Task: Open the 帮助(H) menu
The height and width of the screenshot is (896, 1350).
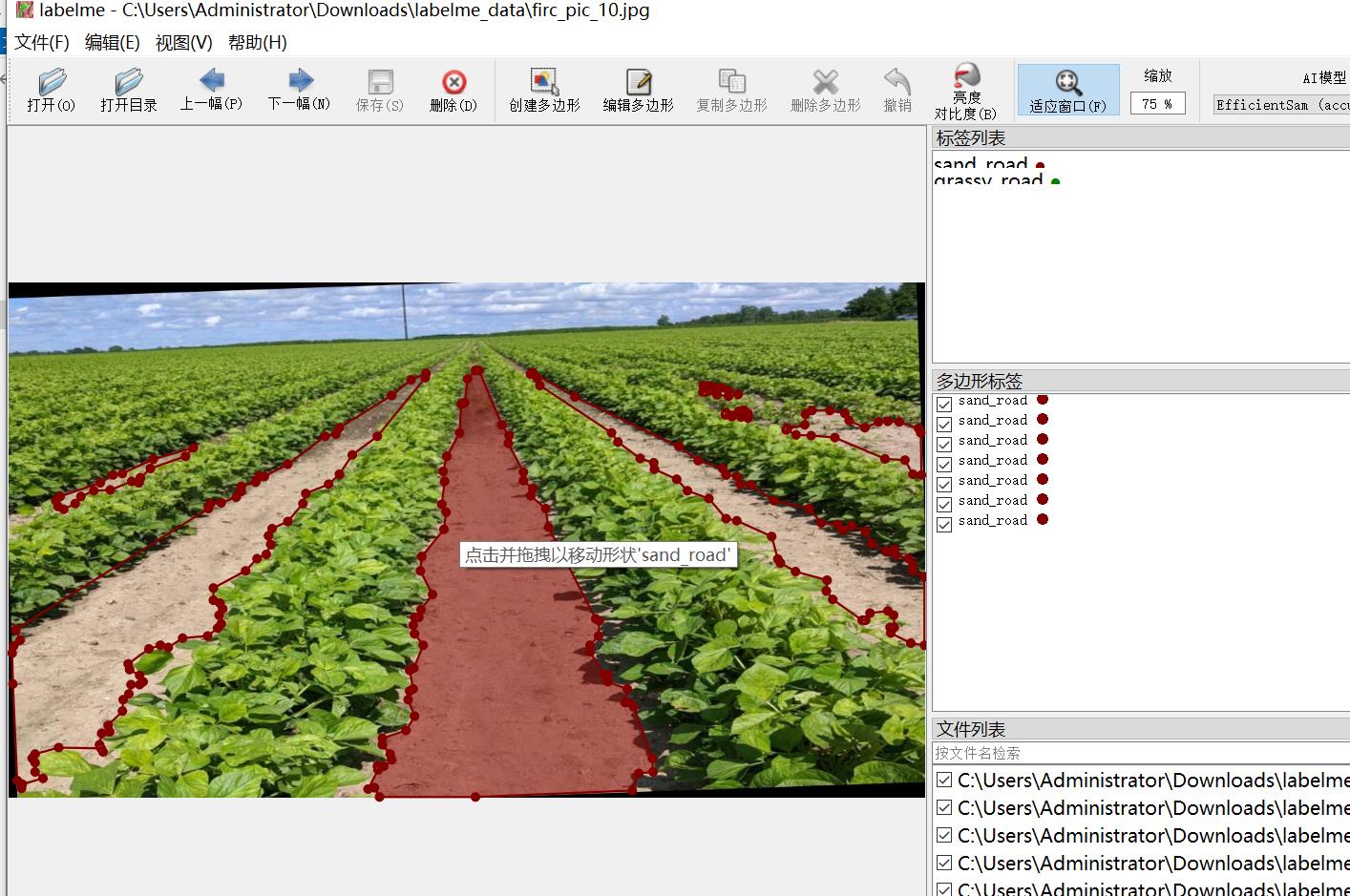Action: [x=257, y=43]
